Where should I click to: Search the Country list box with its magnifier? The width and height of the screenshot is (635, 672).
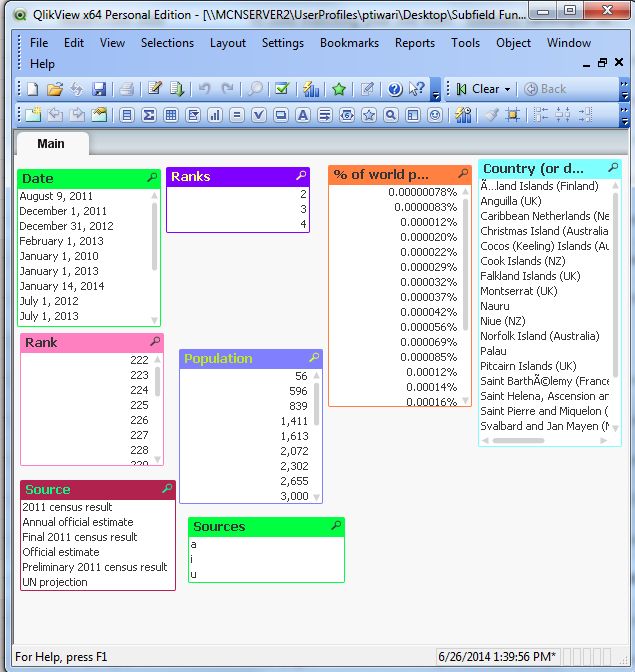613,167
